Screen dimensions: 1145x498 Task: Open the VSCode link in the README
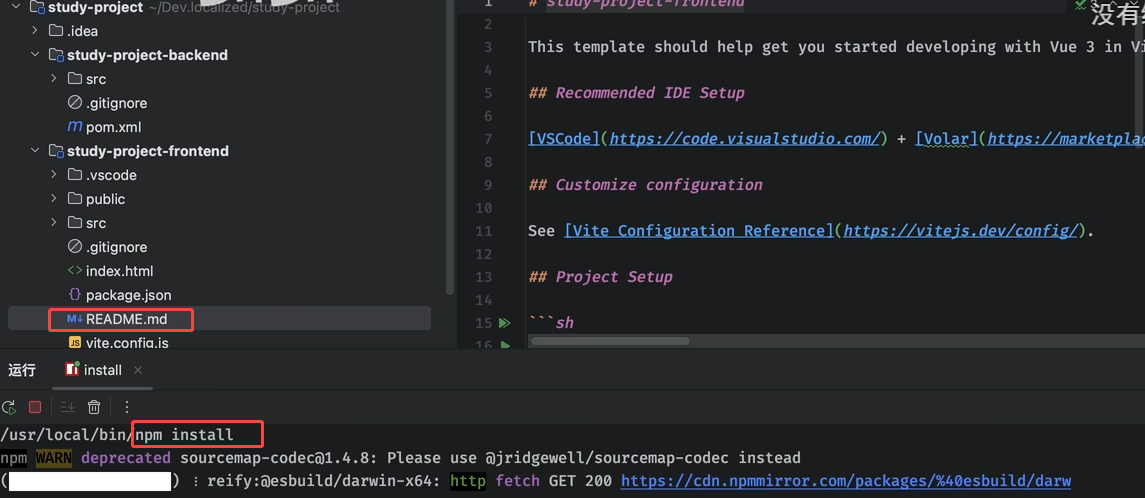563,139
